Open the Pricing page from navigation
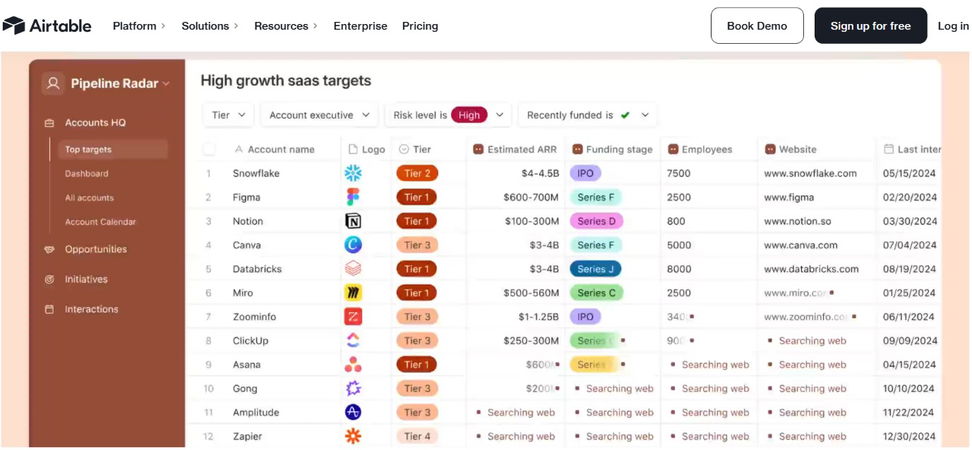This screenshot has height=450, width=972. [x=420, y=26]
